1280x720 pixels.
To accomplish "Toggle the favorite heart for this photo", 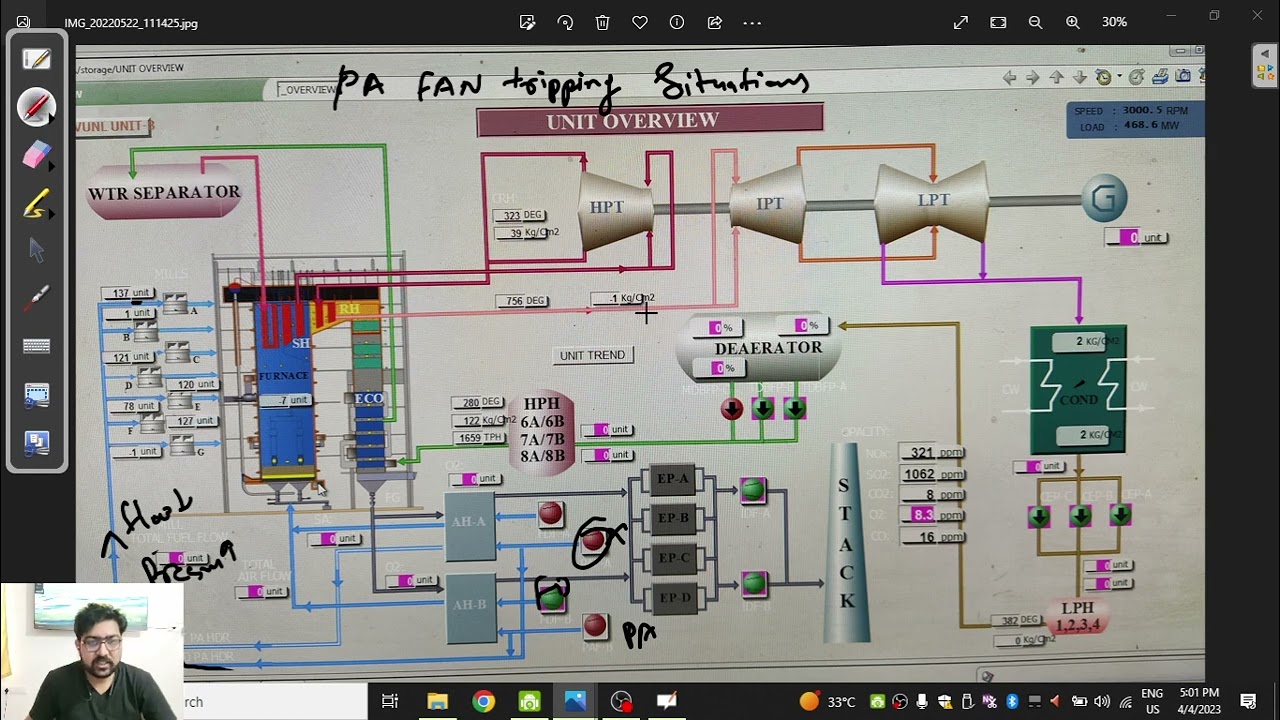I will [x=640, y=22].
